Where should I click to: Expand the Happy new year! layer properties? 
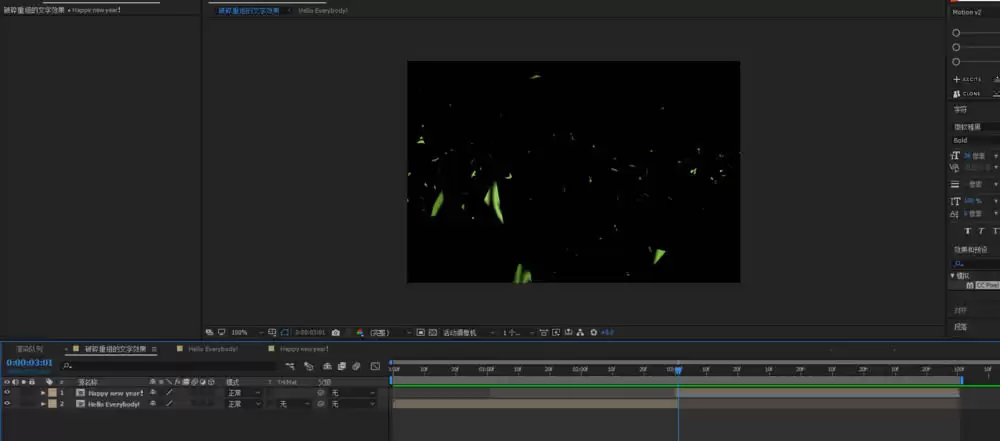click(x=43, y=392)
